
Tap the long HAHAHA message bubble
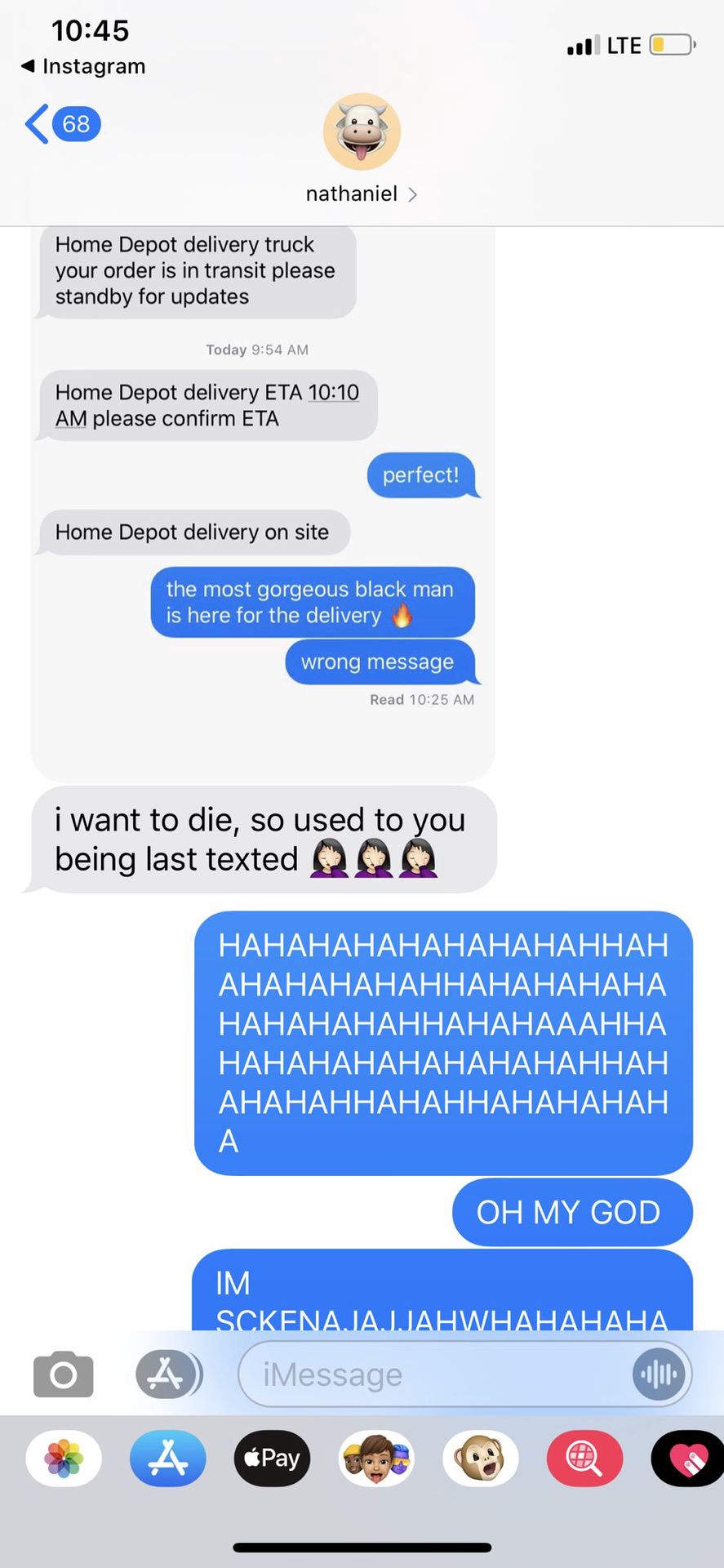point(443,1043)
